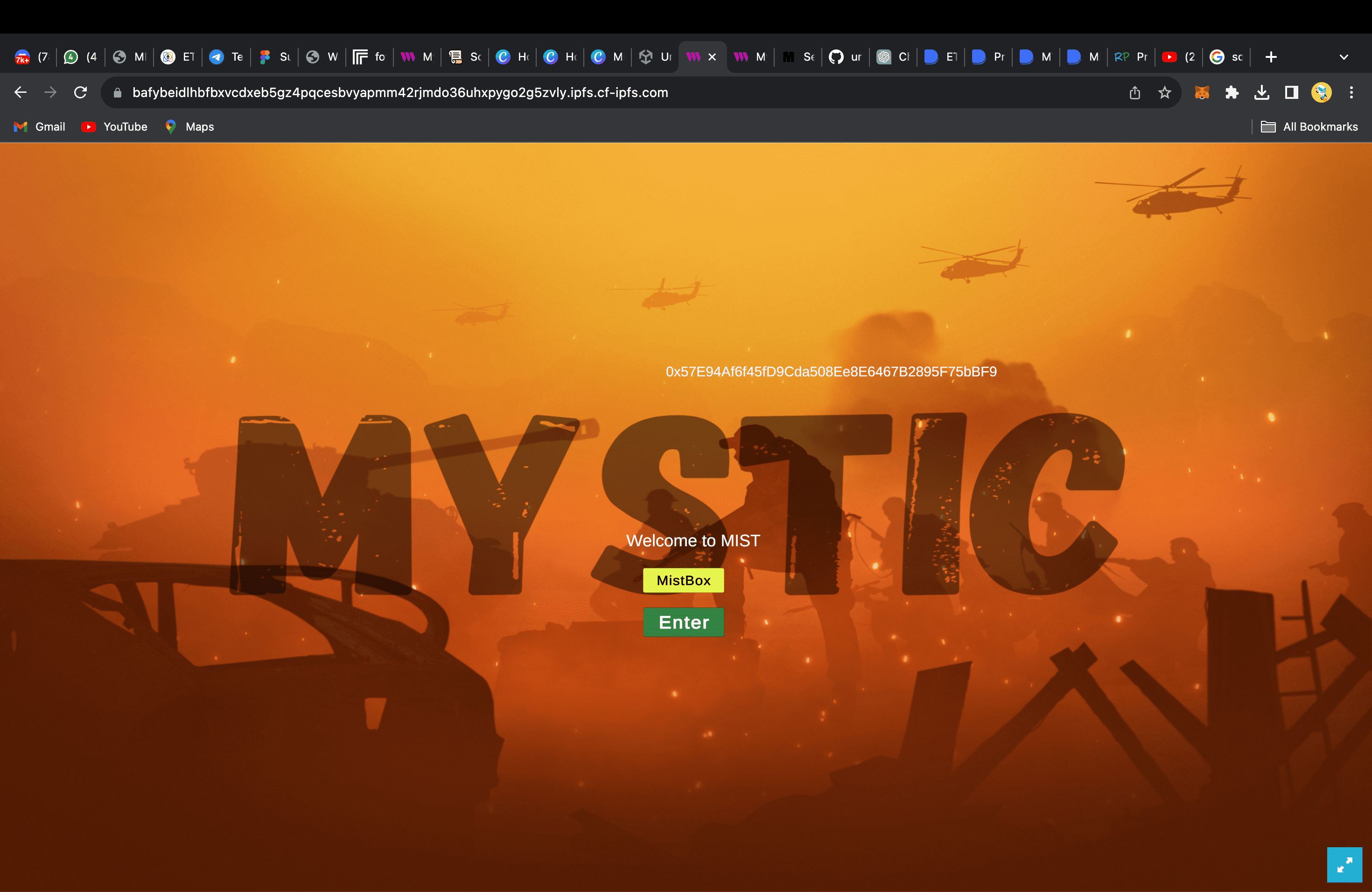Switch to the 'fo' tab
Screen dimensions: 1372x892
370,57
